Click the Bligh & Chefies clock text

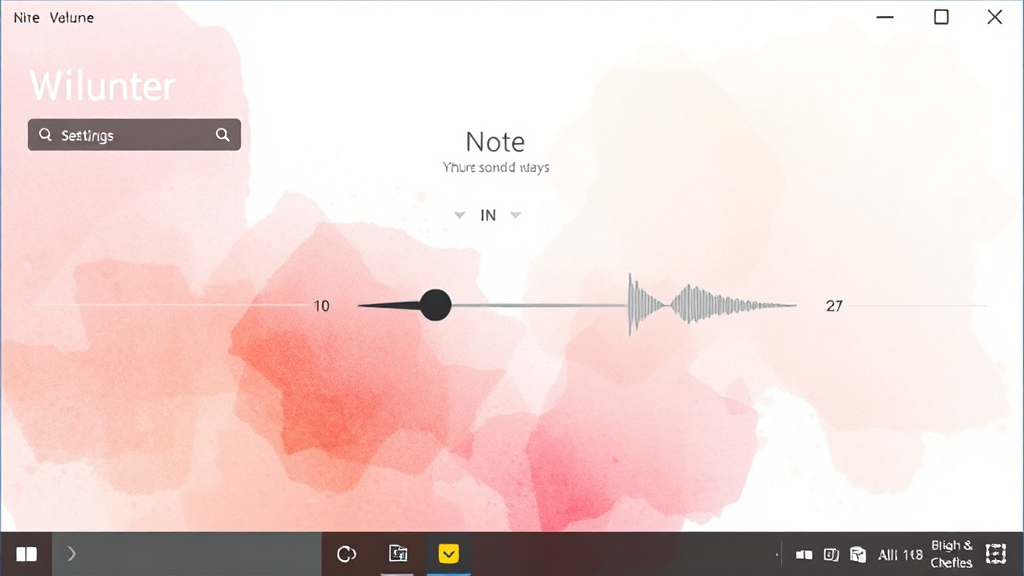pyautogui.click(x=952, y=554)
